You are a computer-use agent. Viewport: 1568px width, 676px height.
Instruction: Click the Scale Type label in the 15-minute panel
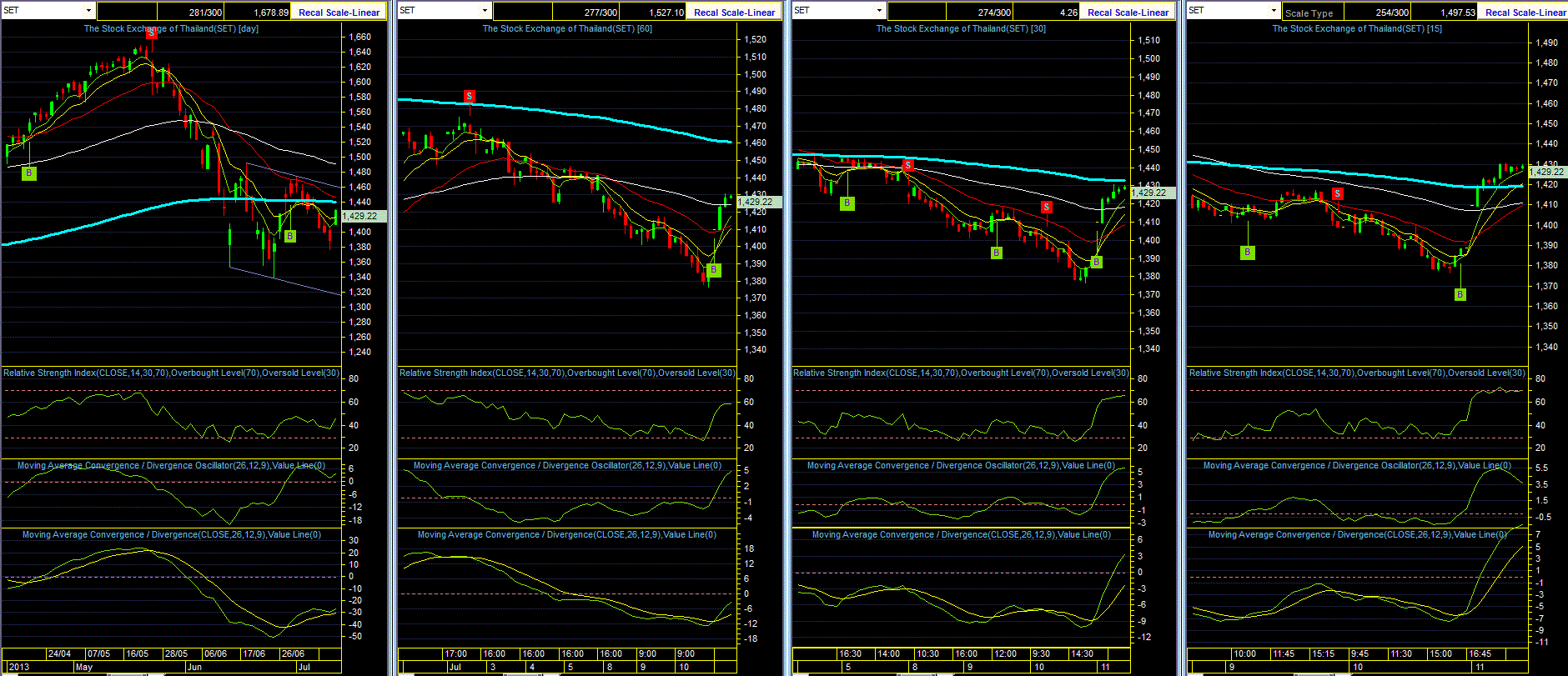(x=1309, y=13)
